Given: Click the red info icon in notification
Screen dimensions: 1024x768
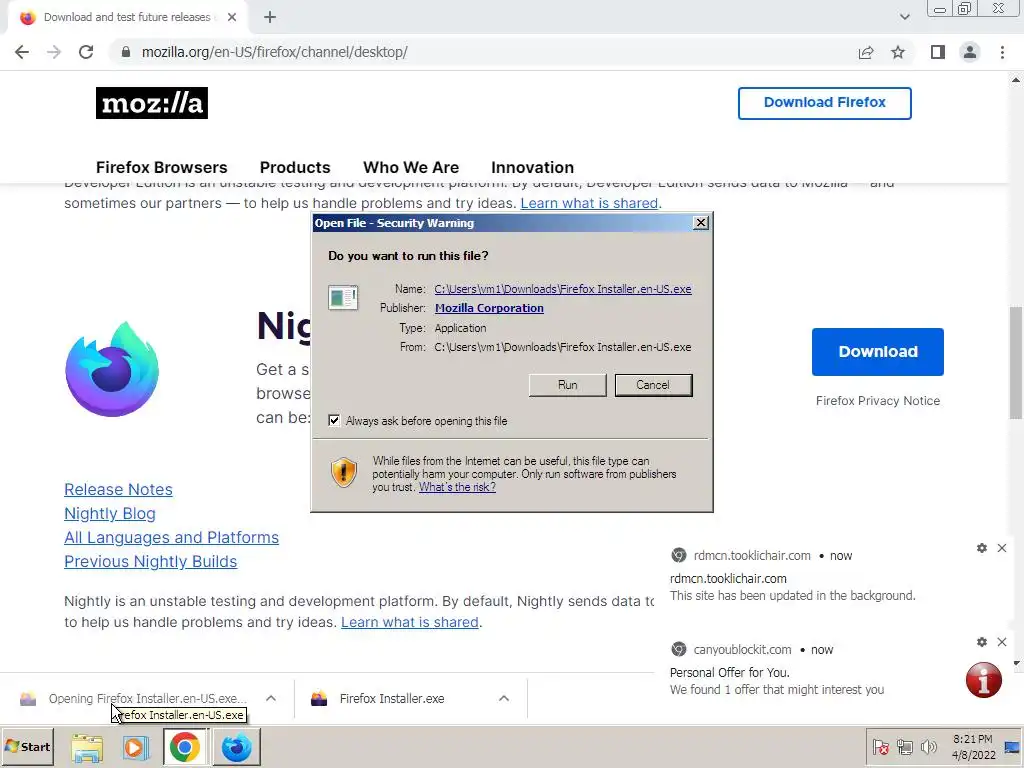Looking at the screenshot, I should [984, 680].
